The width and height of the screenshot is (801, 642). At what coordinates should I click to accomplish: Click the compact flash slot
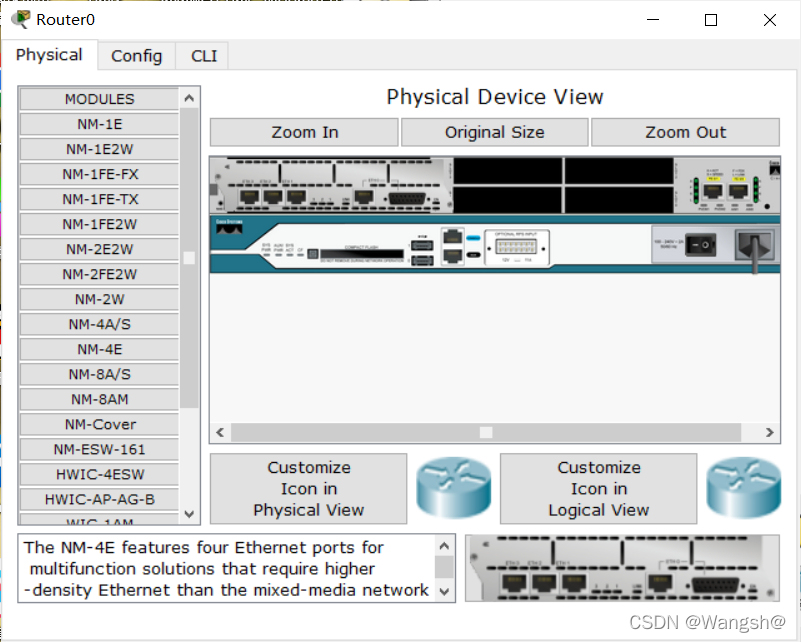362,254
